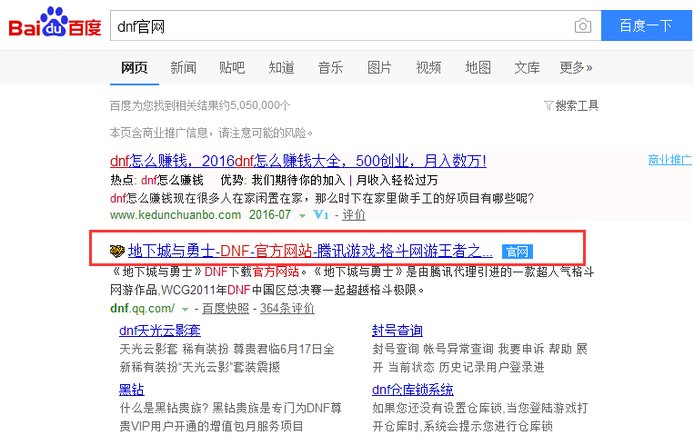Viewport: 694px width, 445px height.
Task: Click the DNF favicon beside result title
Action: point(116,250)
